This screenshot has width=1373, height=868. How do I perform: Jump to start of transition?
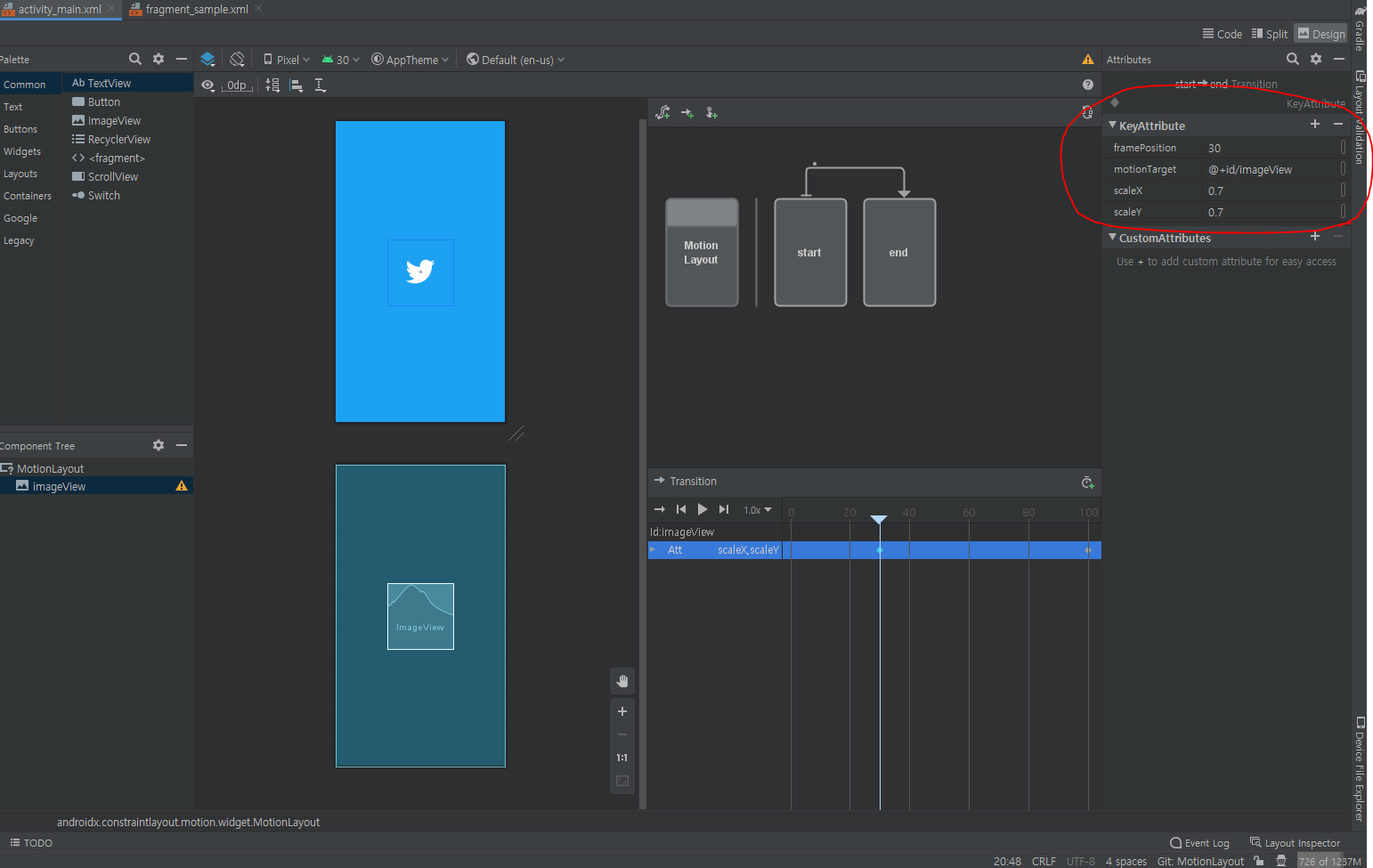point(681,509)
